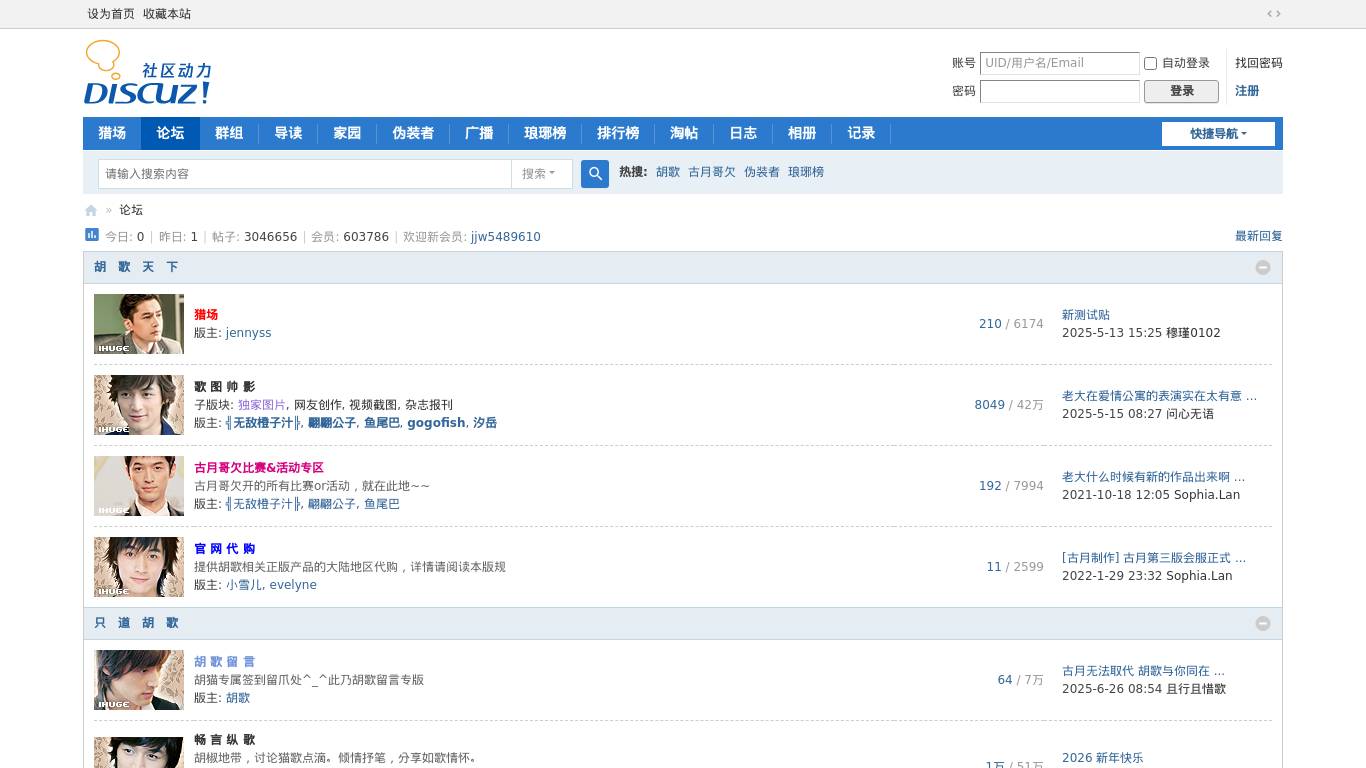Open the 网友创作 subforum link

318,405
